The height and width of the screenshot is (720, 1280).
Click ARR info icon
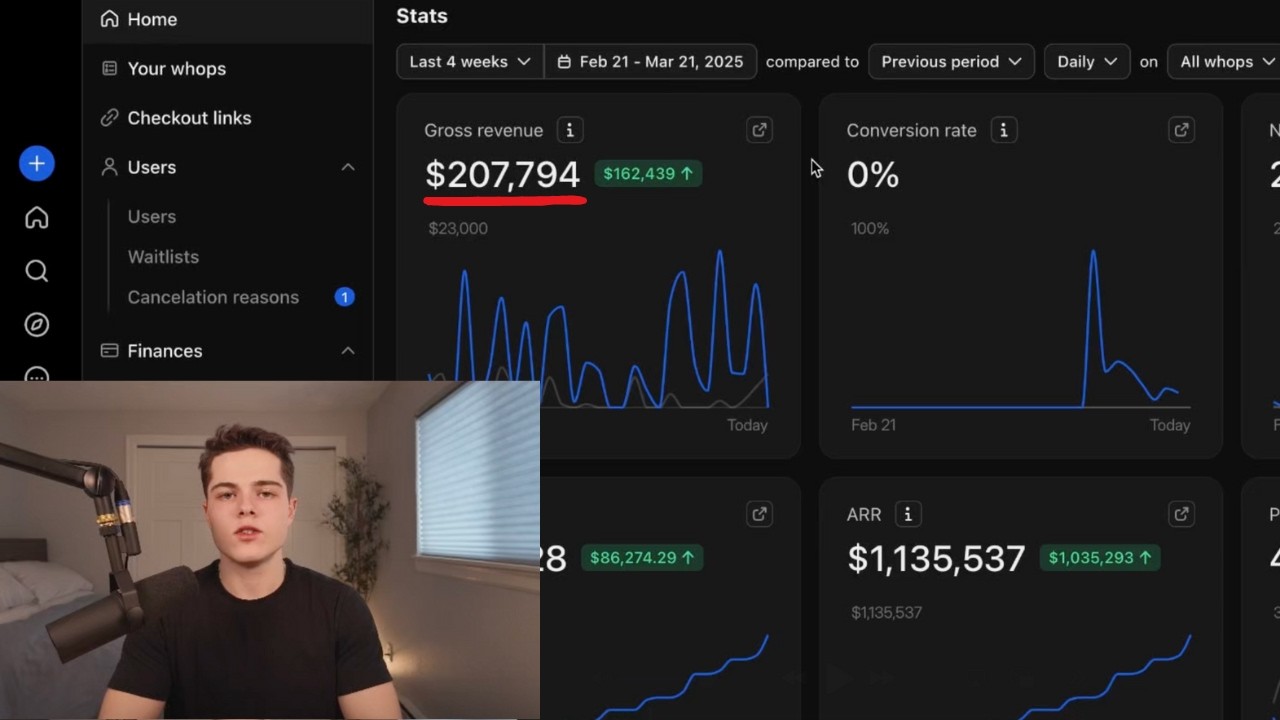pyautogui.click(x=908, y=514)
